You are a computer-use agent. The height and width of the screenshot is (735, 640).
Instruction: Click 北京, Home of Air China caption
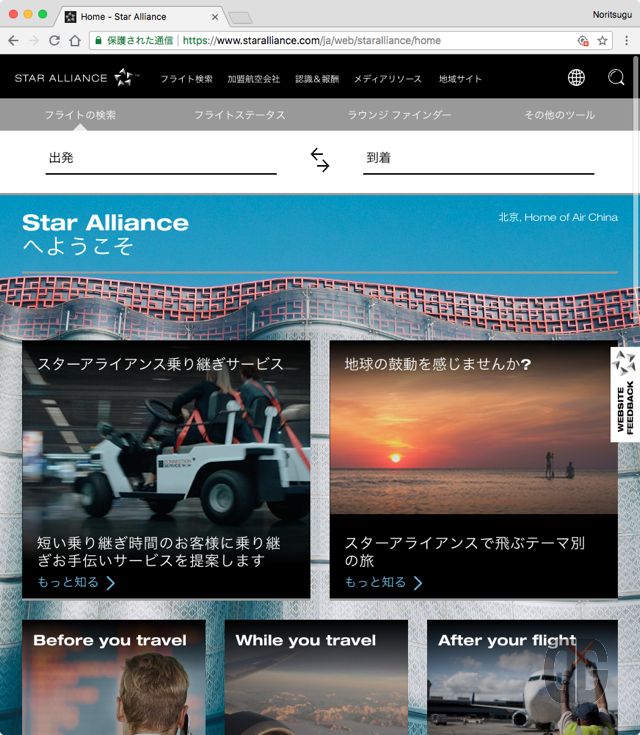pos(558,218)
